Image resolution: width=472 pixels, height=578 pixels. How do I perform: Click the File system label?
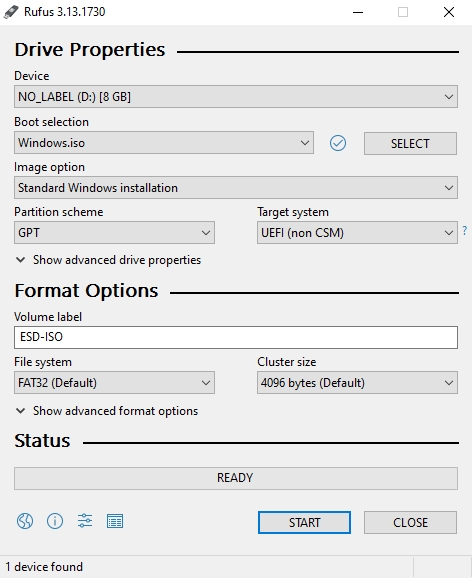(x=43, y=362)
